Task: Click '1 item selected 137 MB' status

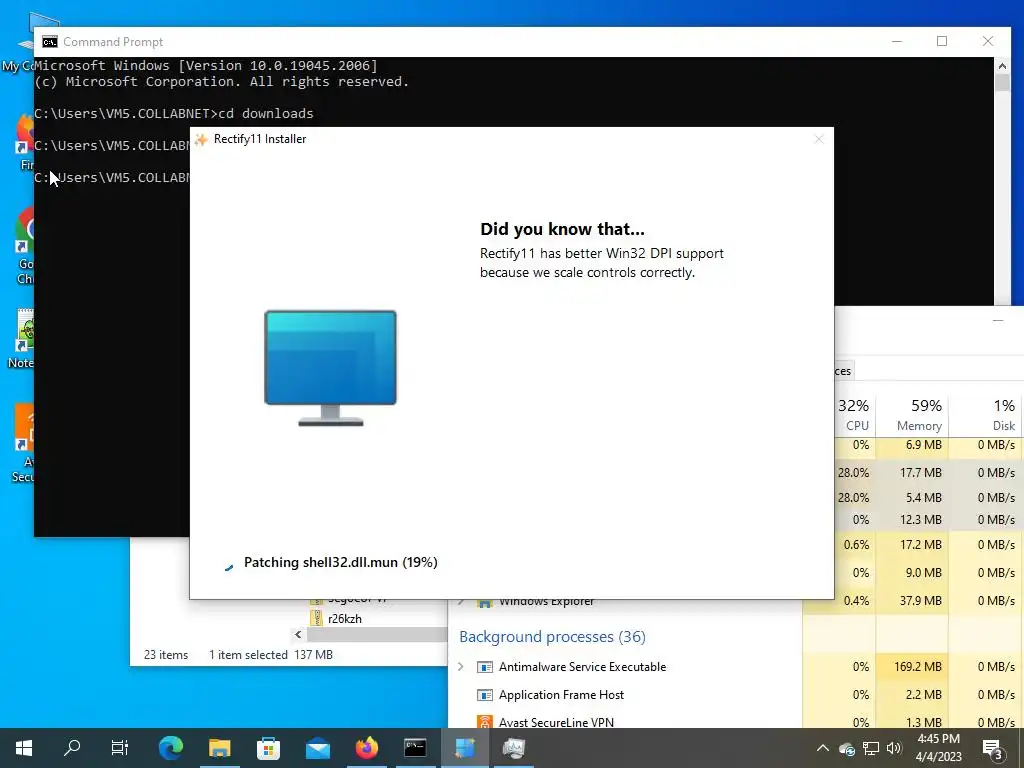Action: coord(270,654)
